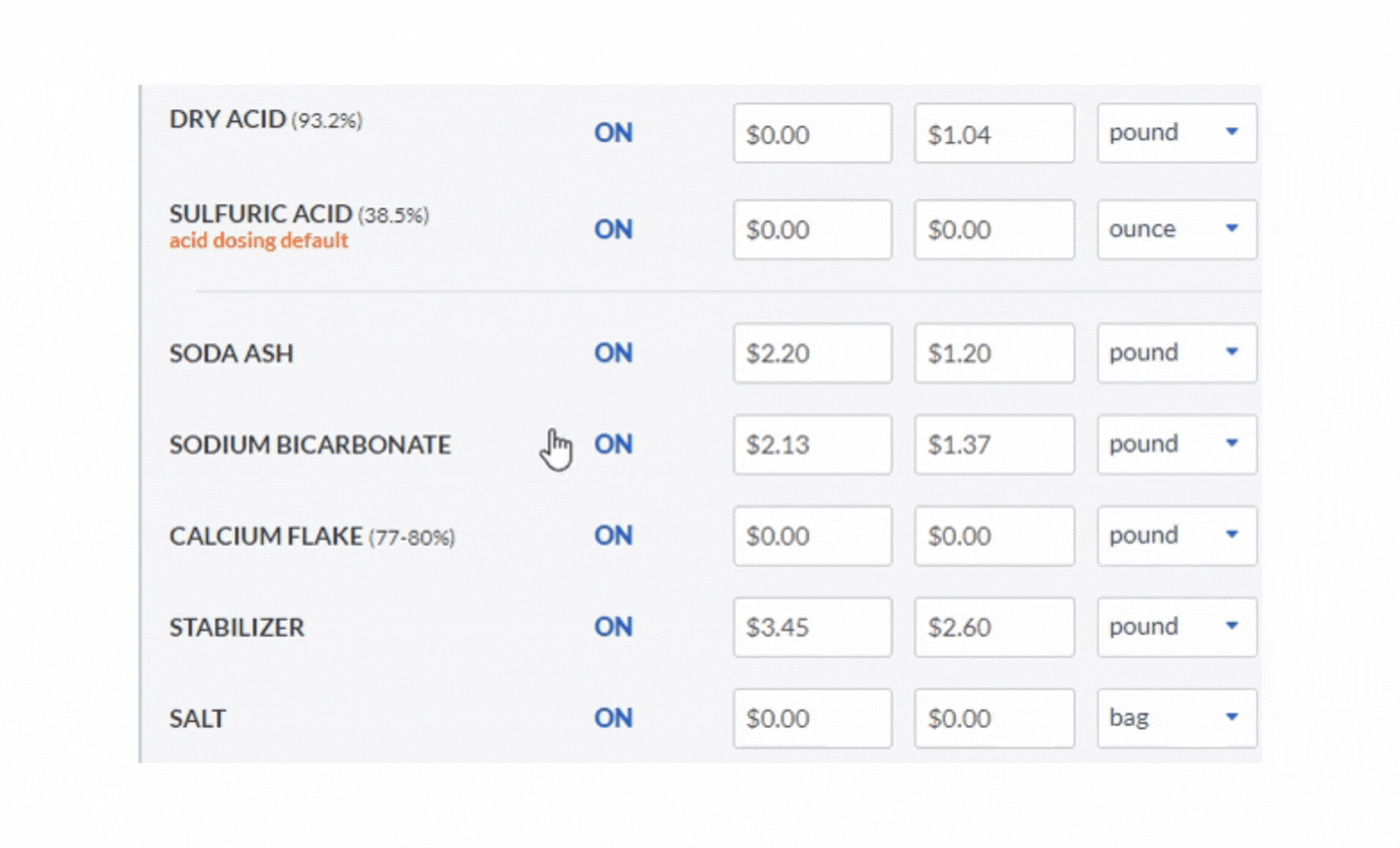Screen dimensions: 1400x848
Task: Select Sodium Bicarbonate $1.37 field
Action: click(994, 444)
